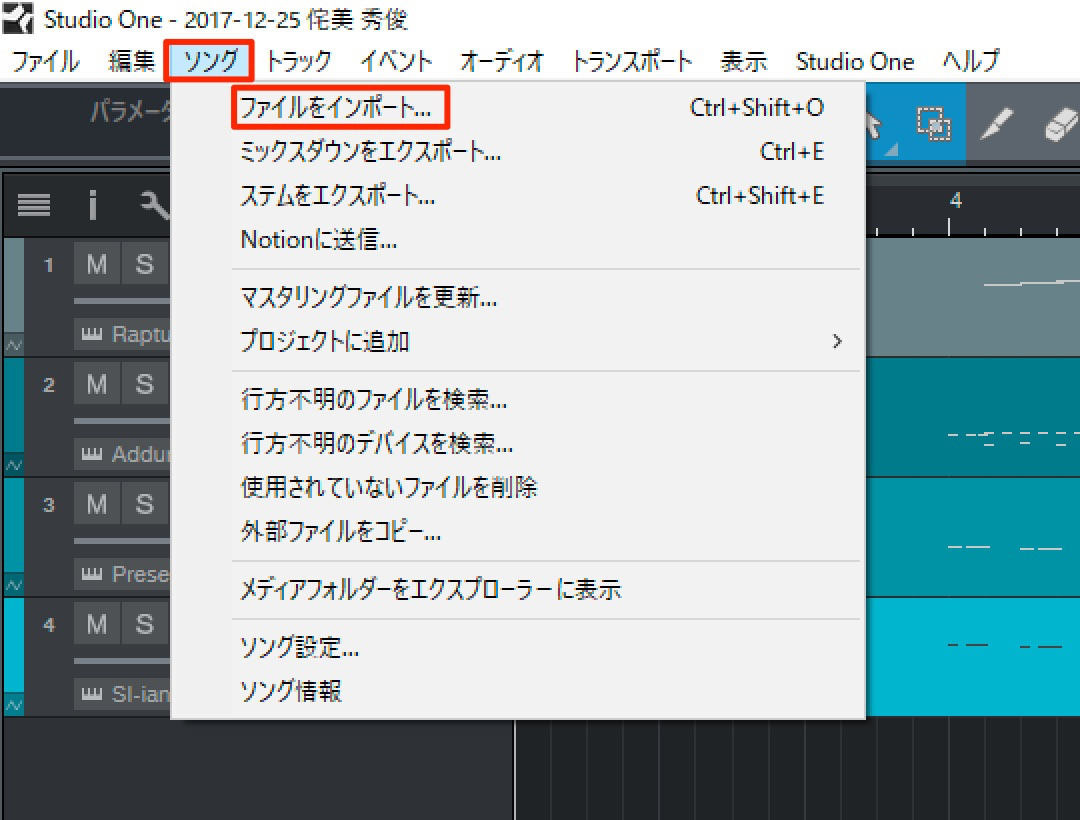The image size is (1080, 820).
Task: Click track 4 color strip
Action: pyautogui.click(x=14, y=646)
